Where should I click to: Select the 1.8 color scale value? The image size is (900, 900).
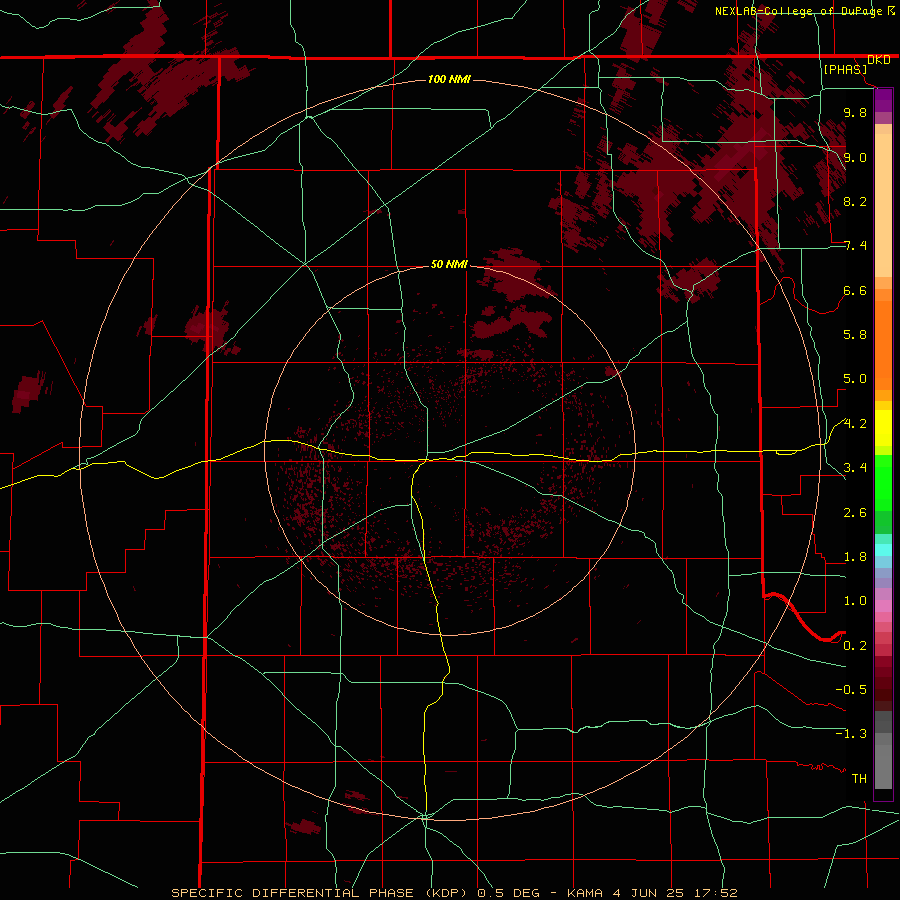click(855, 557)
